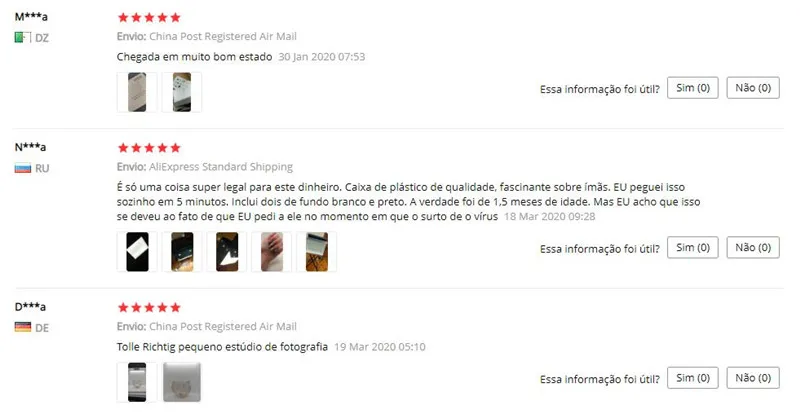
Task: Click the Germany flag icon next to DE
Action: click(22, 327)
